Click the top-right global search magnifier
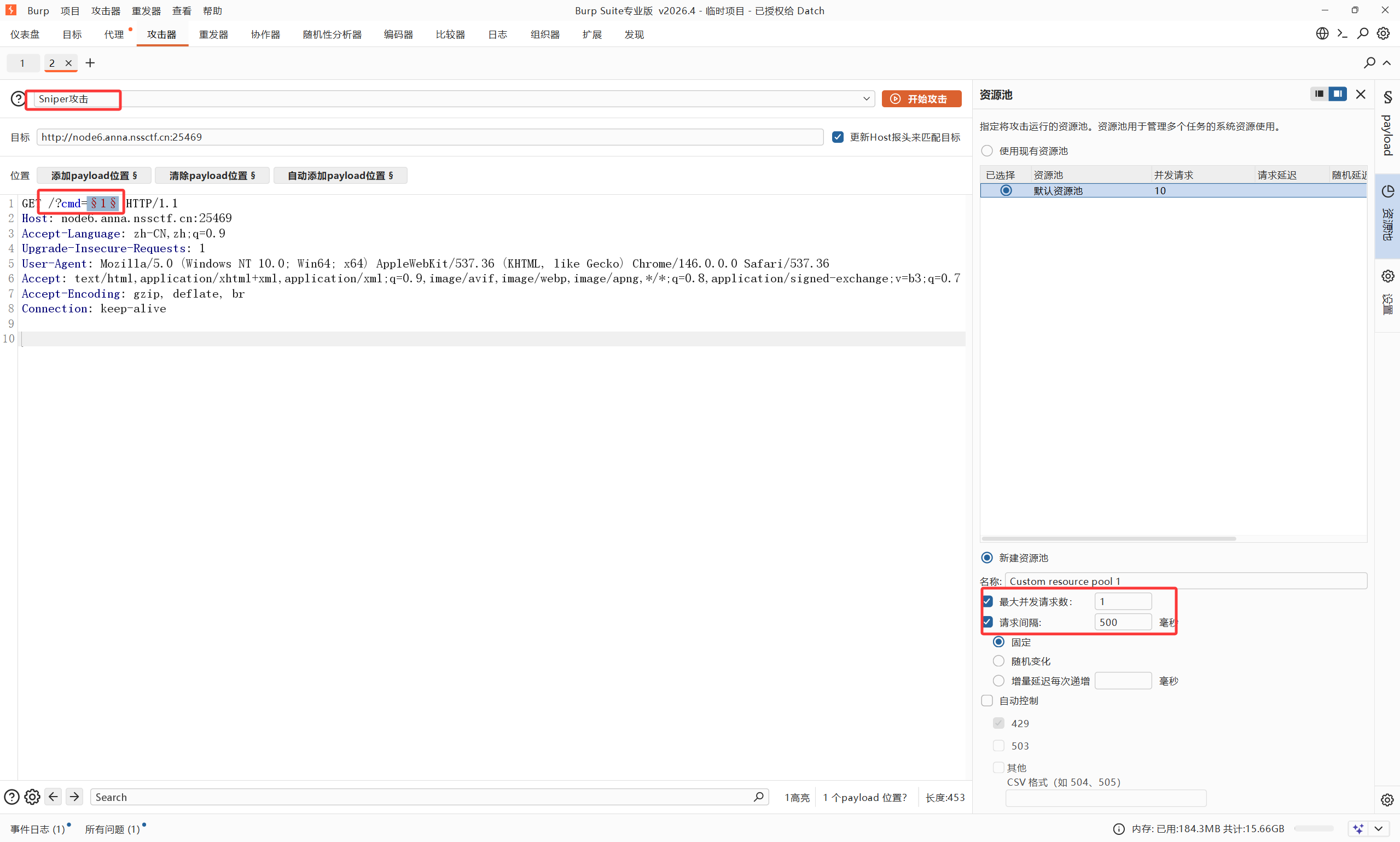The image size is (1400, 842). click(x=1363, y=34)
